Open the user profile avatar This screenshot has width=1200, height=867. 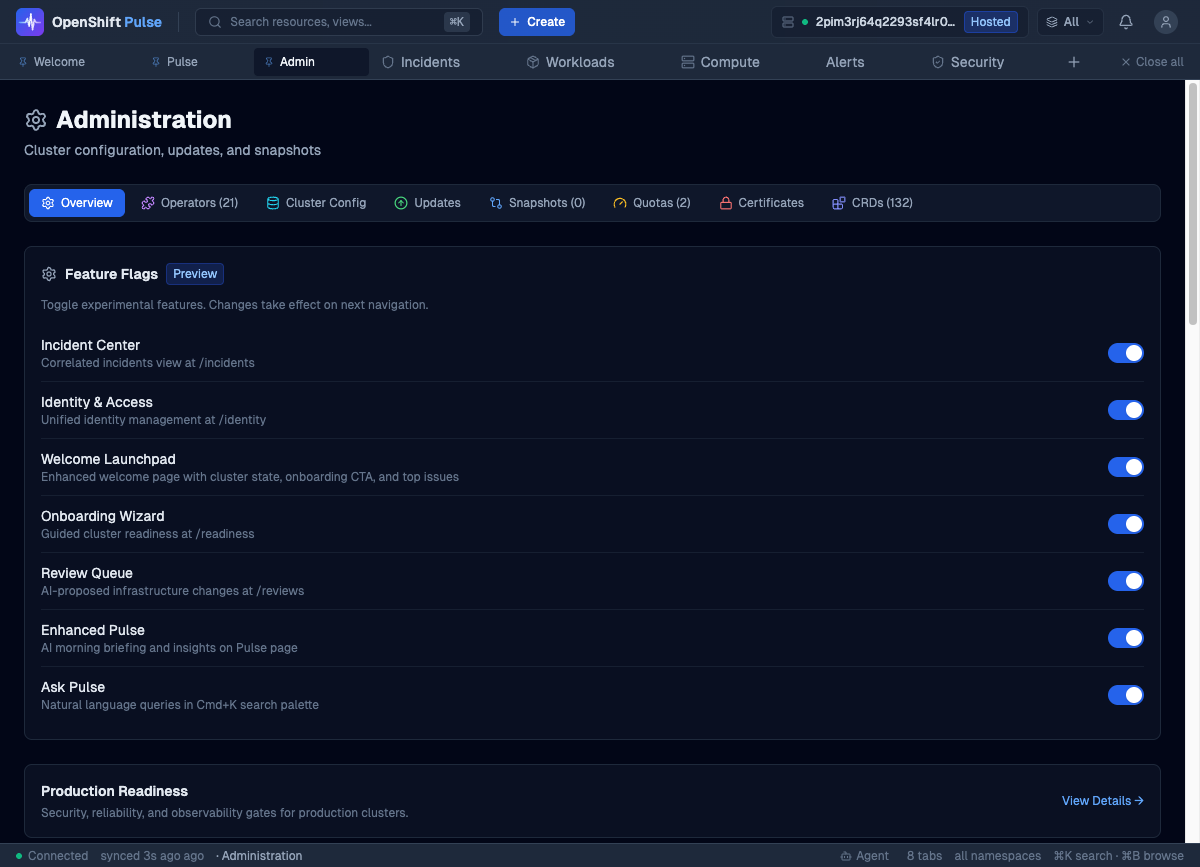pyautogui.click(x=1165, y=22)
